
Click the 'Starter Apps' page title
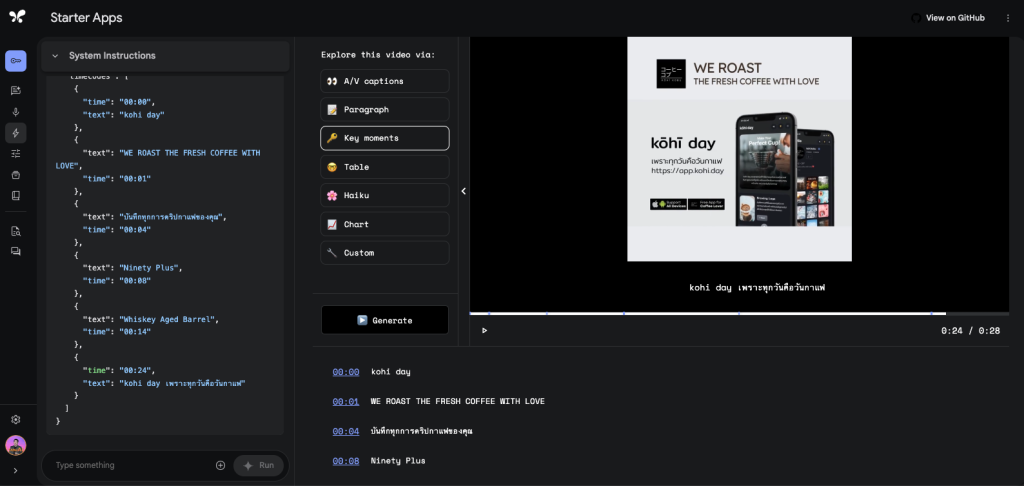click(86, 18)
